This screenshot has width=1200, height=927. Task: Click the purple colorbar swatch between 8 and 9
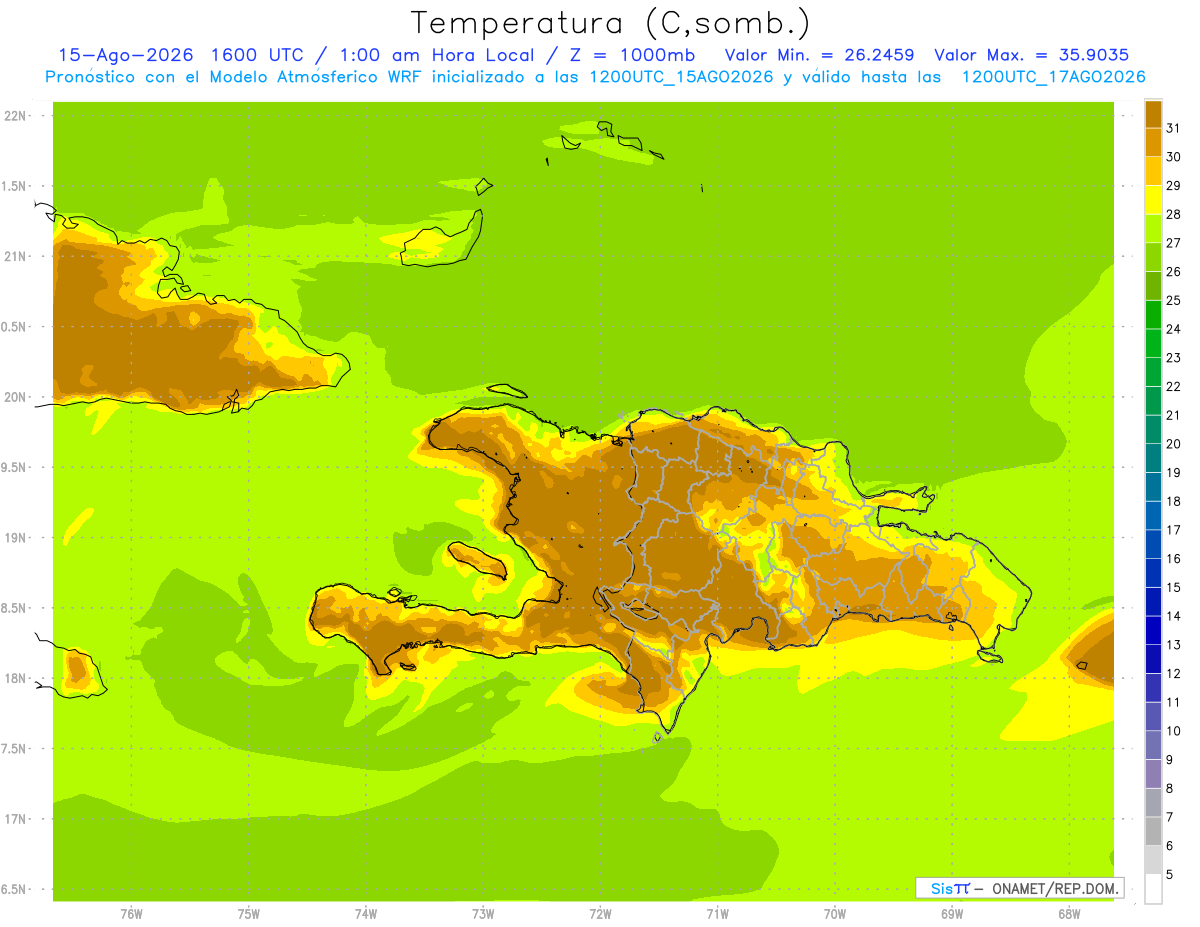point(1153,774)
